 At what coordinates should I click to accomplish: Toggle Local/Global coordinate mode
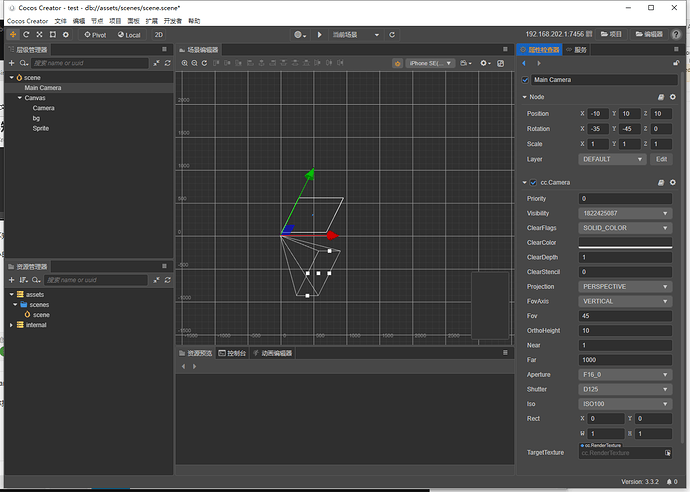click(129, 35)
